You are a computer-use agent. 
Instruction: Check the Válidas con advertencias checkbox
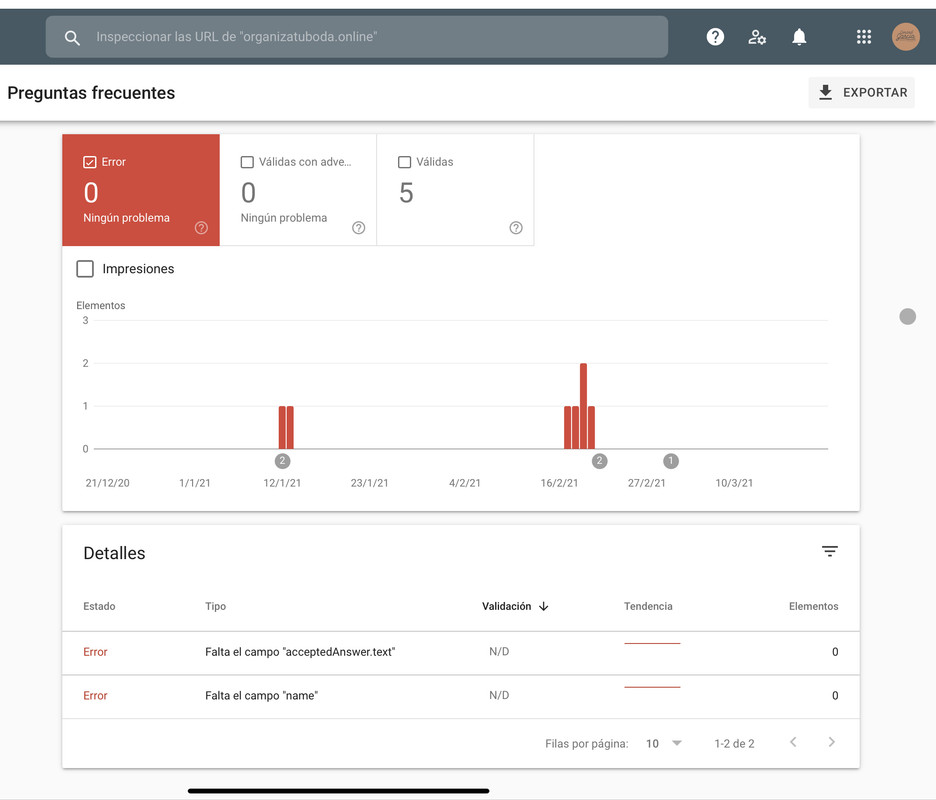pyautogui.click(x=247, y=162)
